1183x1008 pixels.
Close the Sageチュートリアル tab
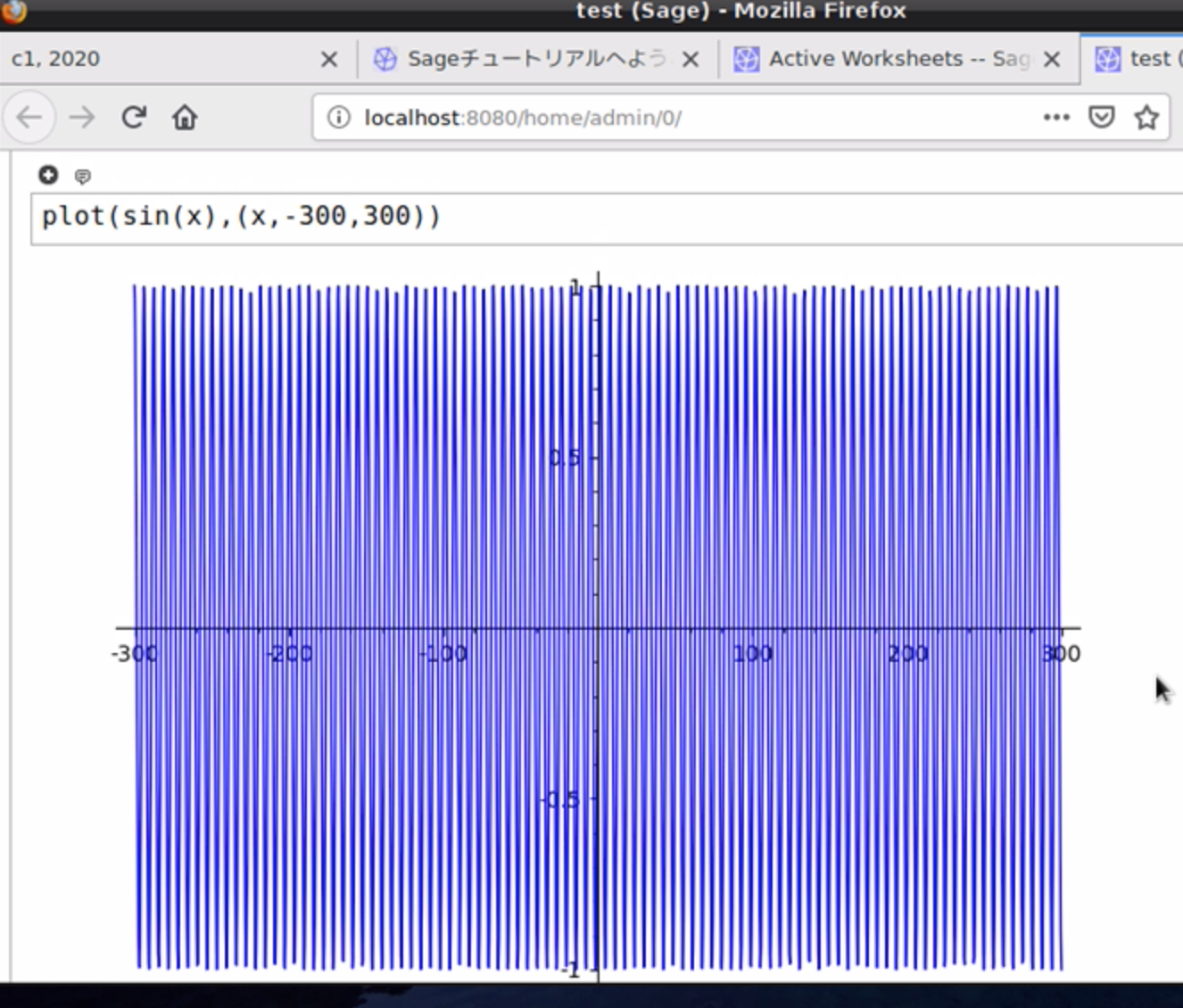coord(691,59)
